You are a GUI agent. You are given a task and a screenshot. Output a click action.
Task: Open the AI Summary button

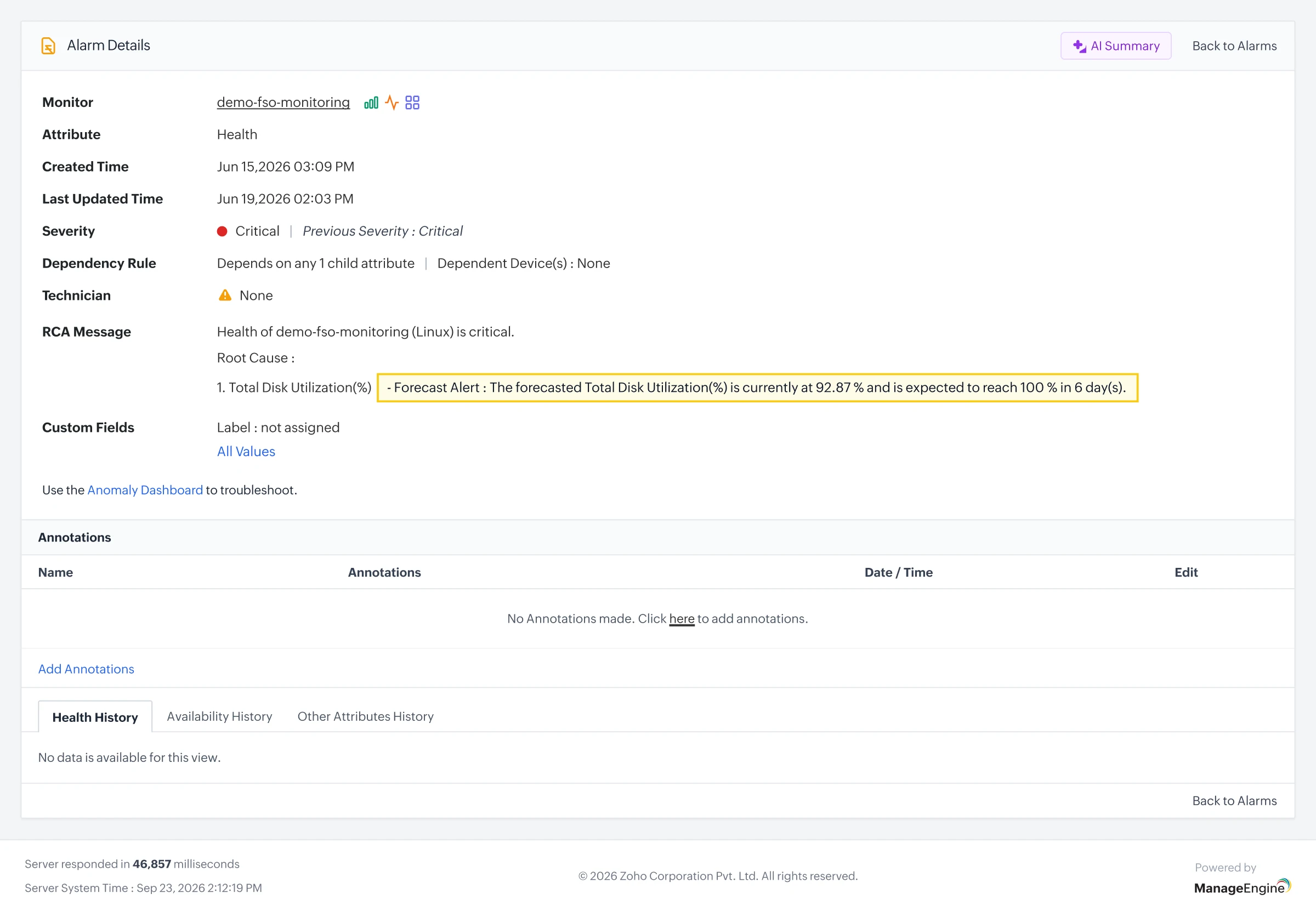pyautogui.click(x=1116, y=45)
